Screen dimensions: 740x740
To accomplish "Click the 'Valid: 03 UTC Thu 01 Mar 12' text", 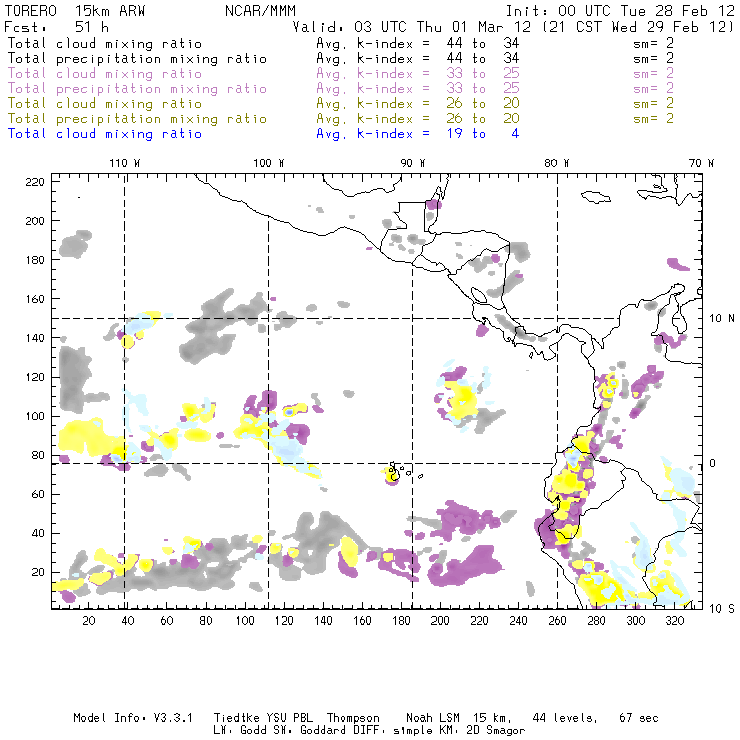I will pos(412,27).
